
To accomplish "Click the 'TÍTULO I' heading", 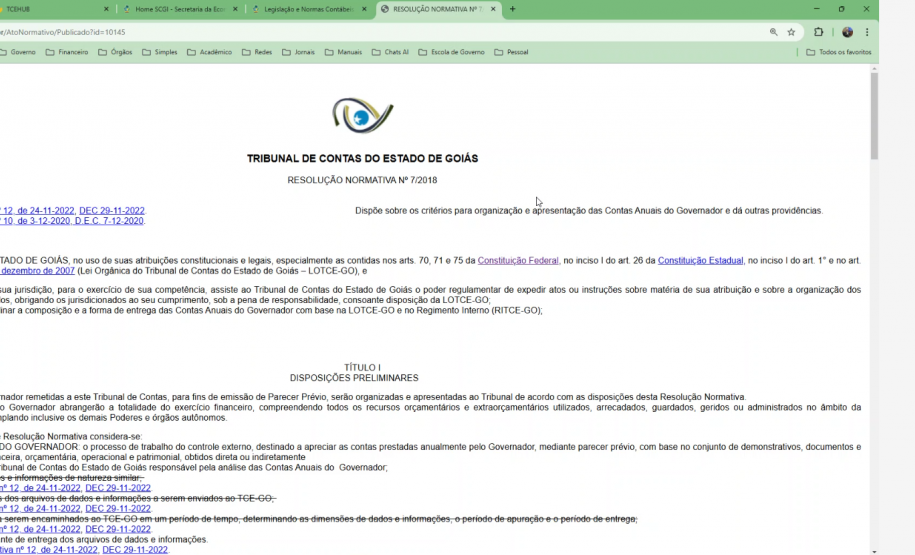I will (x=362, y=368).
